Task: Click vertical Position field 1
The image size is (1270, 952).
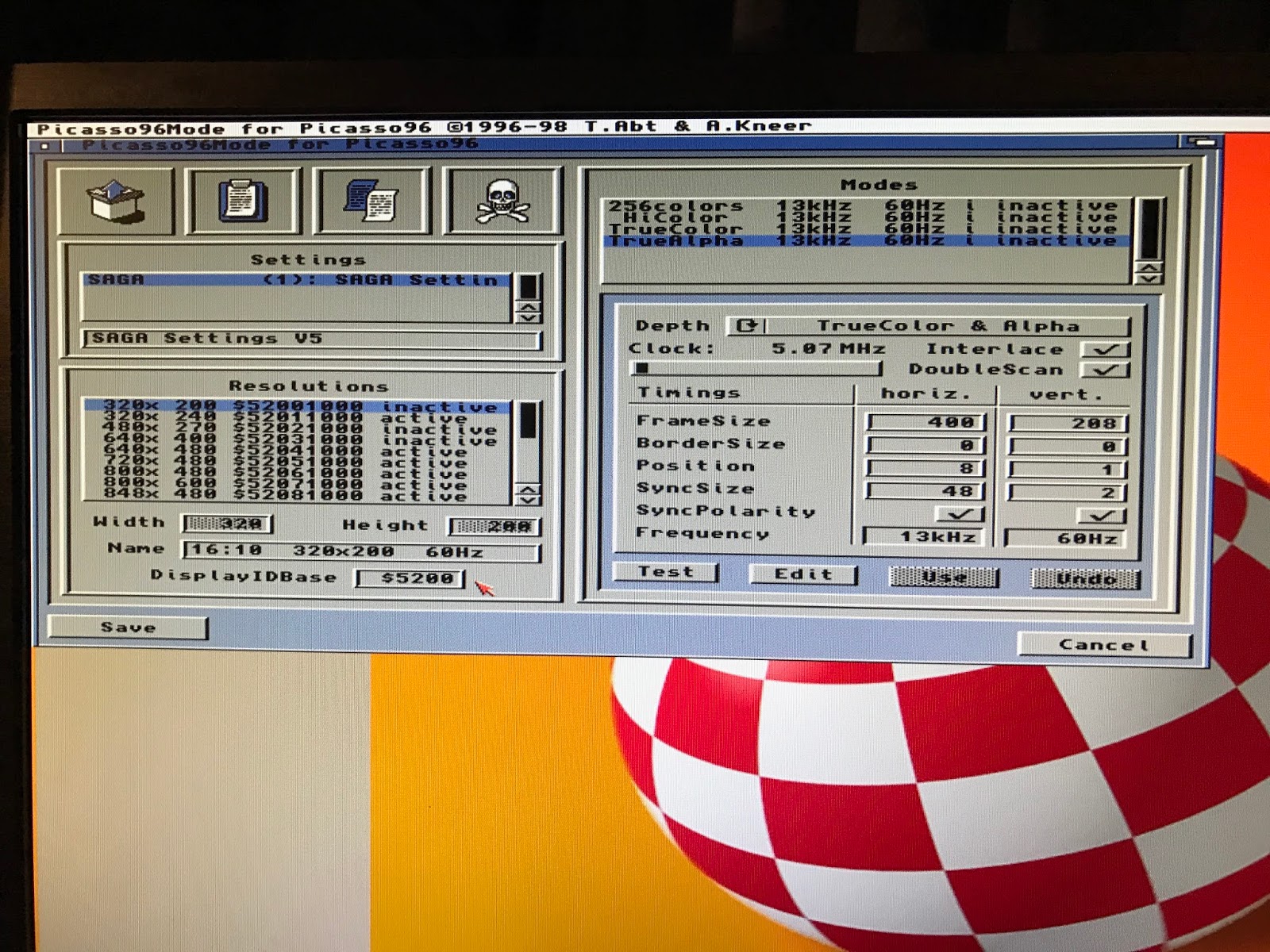Action: 1068,470
